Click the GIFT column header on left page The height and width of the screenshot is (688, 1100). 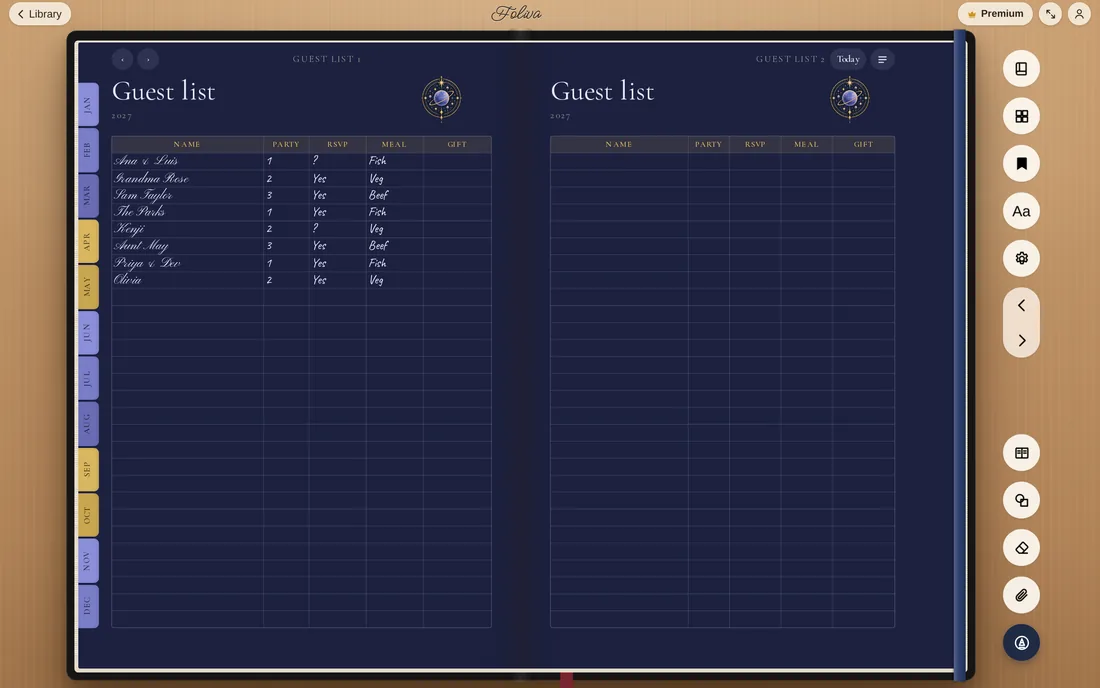pyautogui.click(x=457, y=144)
